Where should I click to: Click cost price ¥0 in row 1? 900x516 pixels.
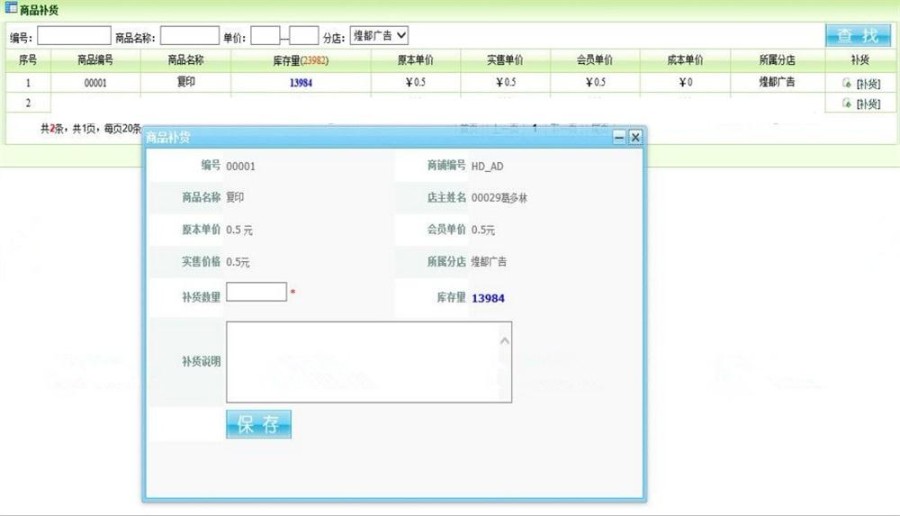click(x=685, y=82)
